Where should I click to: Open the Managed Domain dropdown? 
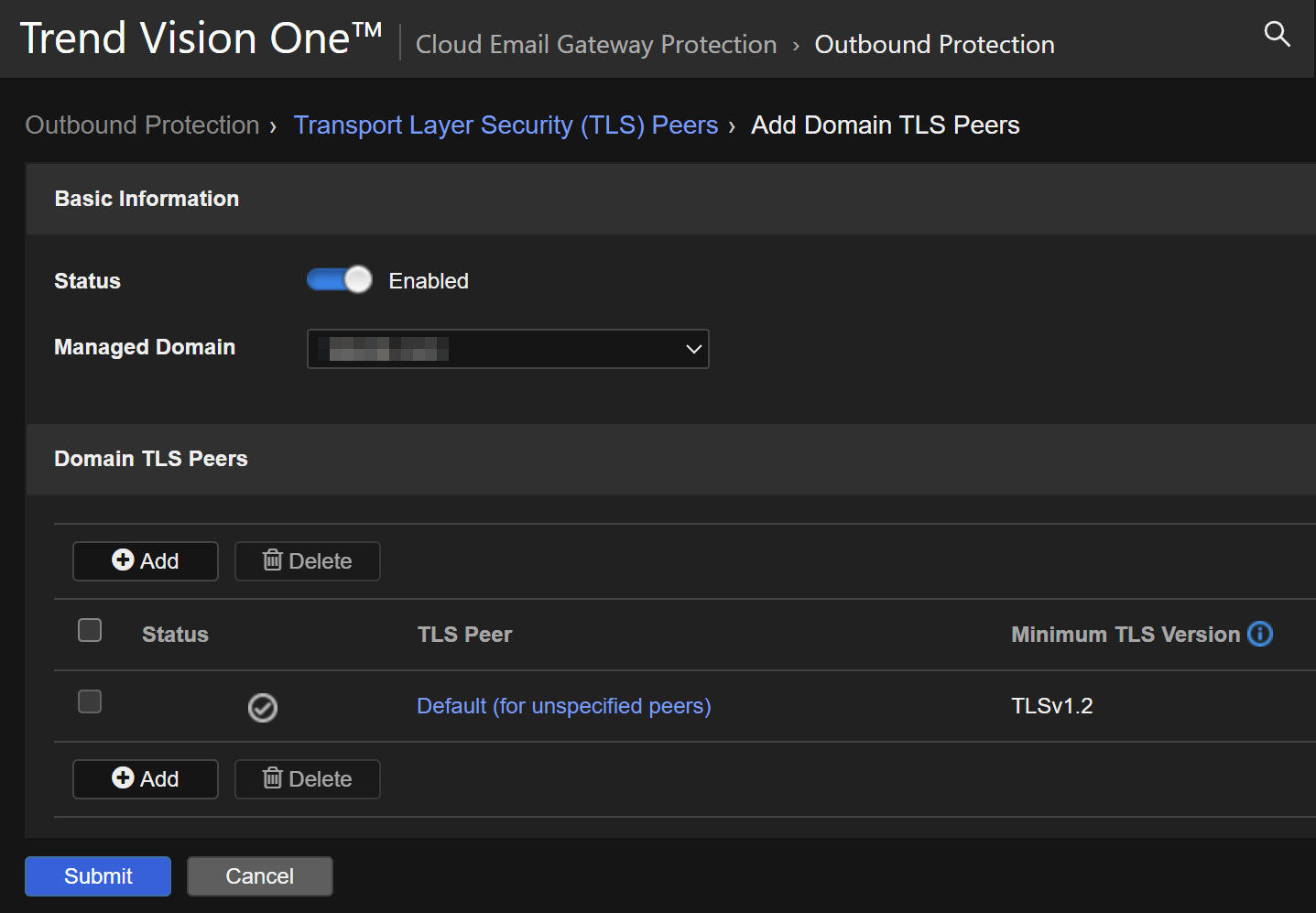click(507, 349)
